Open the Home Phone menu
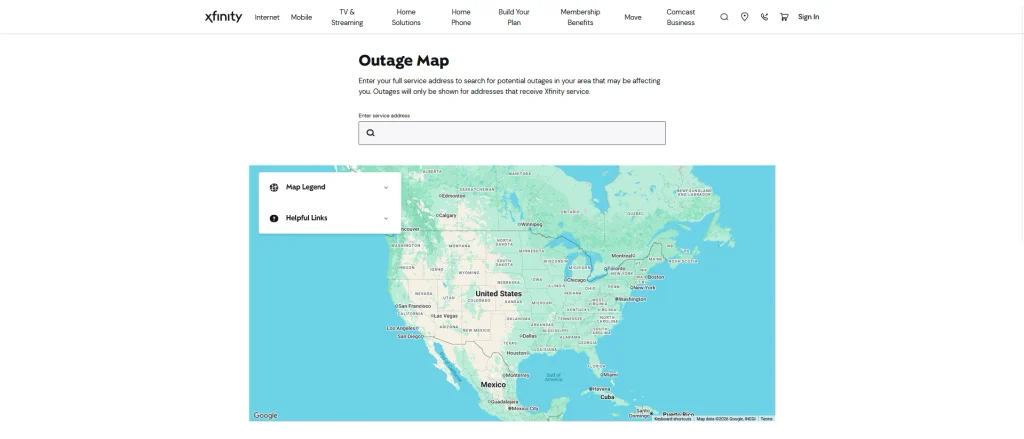This screenshot has height=439, width=1024. click(x=460, y=17)
